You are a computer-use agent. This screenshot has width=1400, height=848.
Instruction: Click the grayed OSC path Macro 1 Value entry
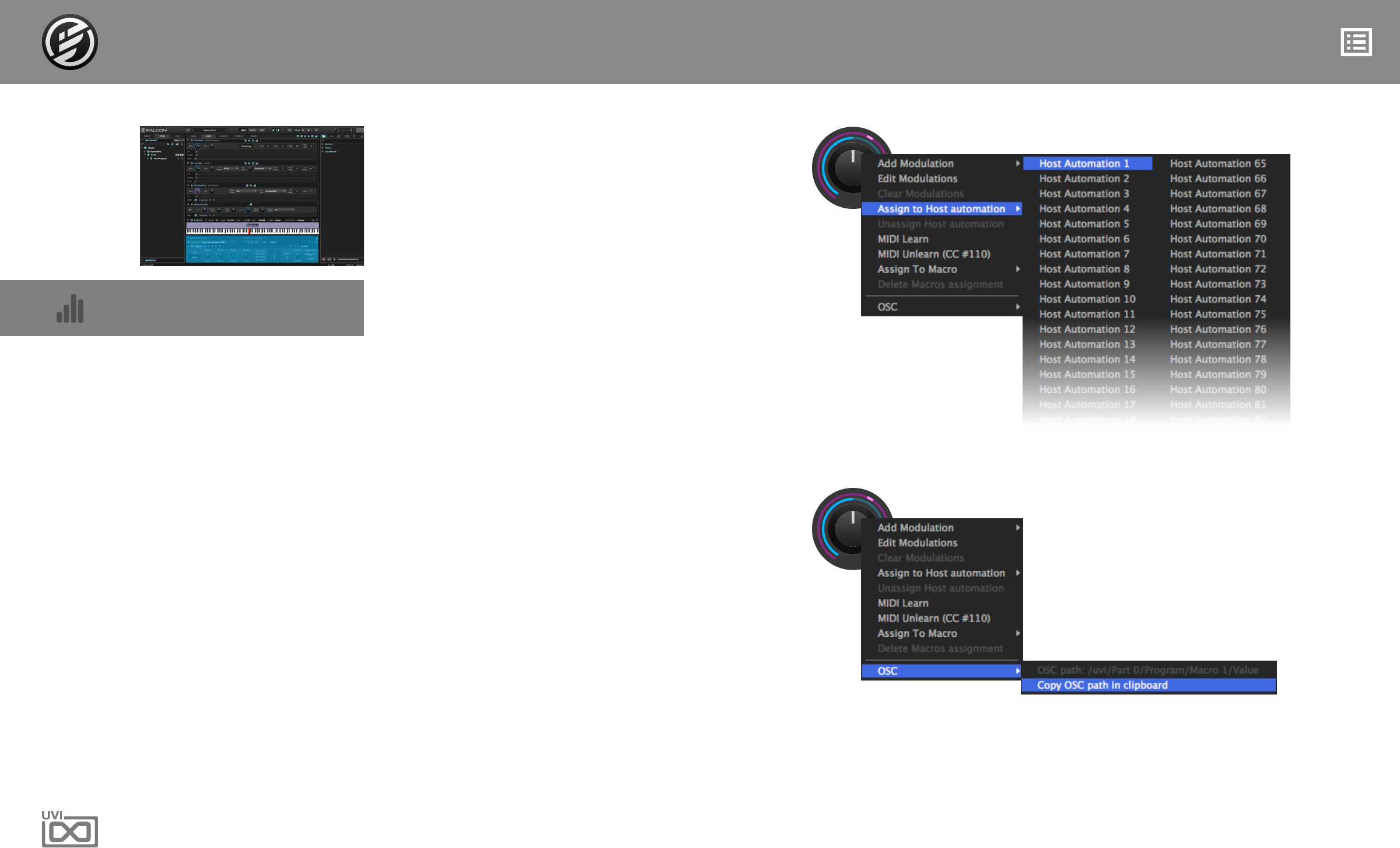tap(1147, 670)
